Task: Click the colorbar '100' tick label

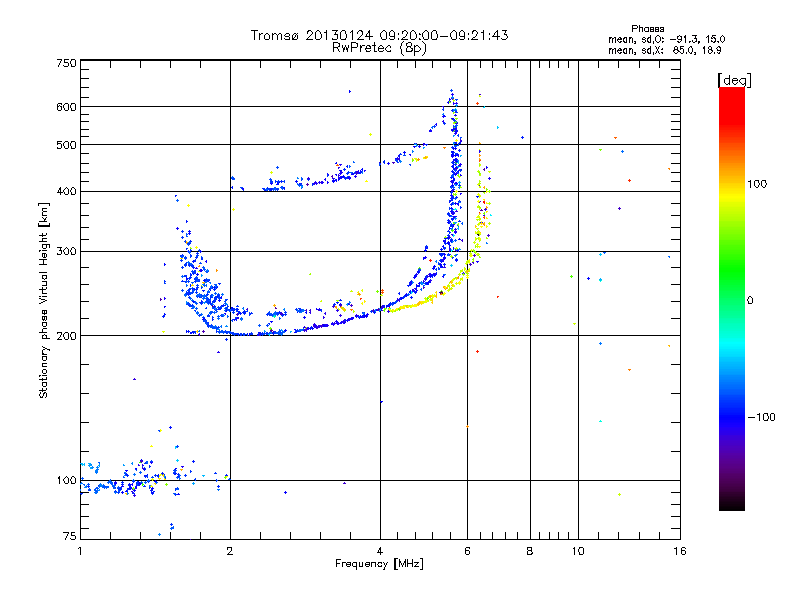Action: point(757,184)
